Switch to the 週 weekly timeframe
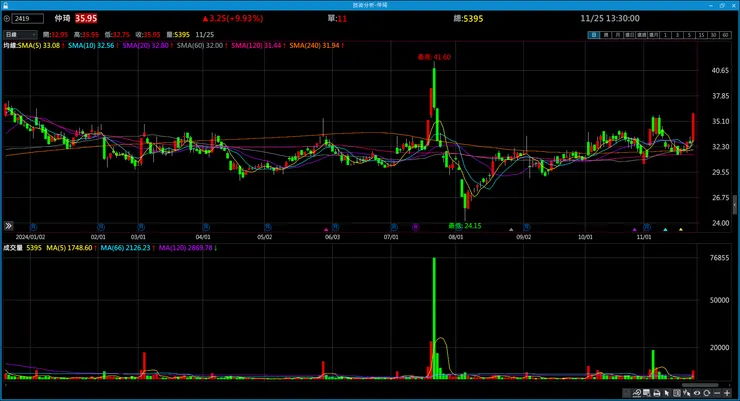Image resolution: width=740 pixels, height=401 pixels. click(605, 35)
